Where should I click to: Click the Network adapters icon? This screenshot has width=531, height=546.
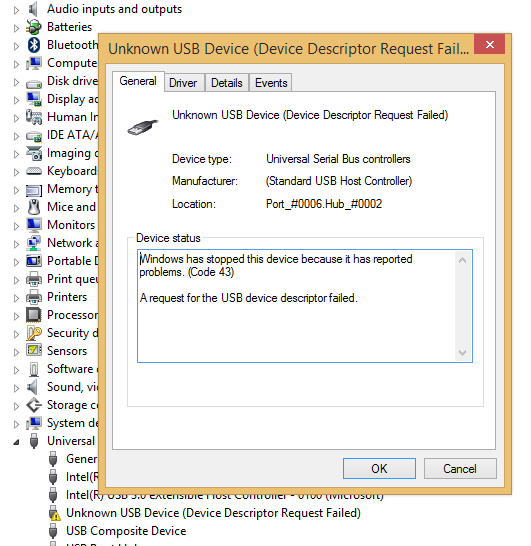point(34,243)
